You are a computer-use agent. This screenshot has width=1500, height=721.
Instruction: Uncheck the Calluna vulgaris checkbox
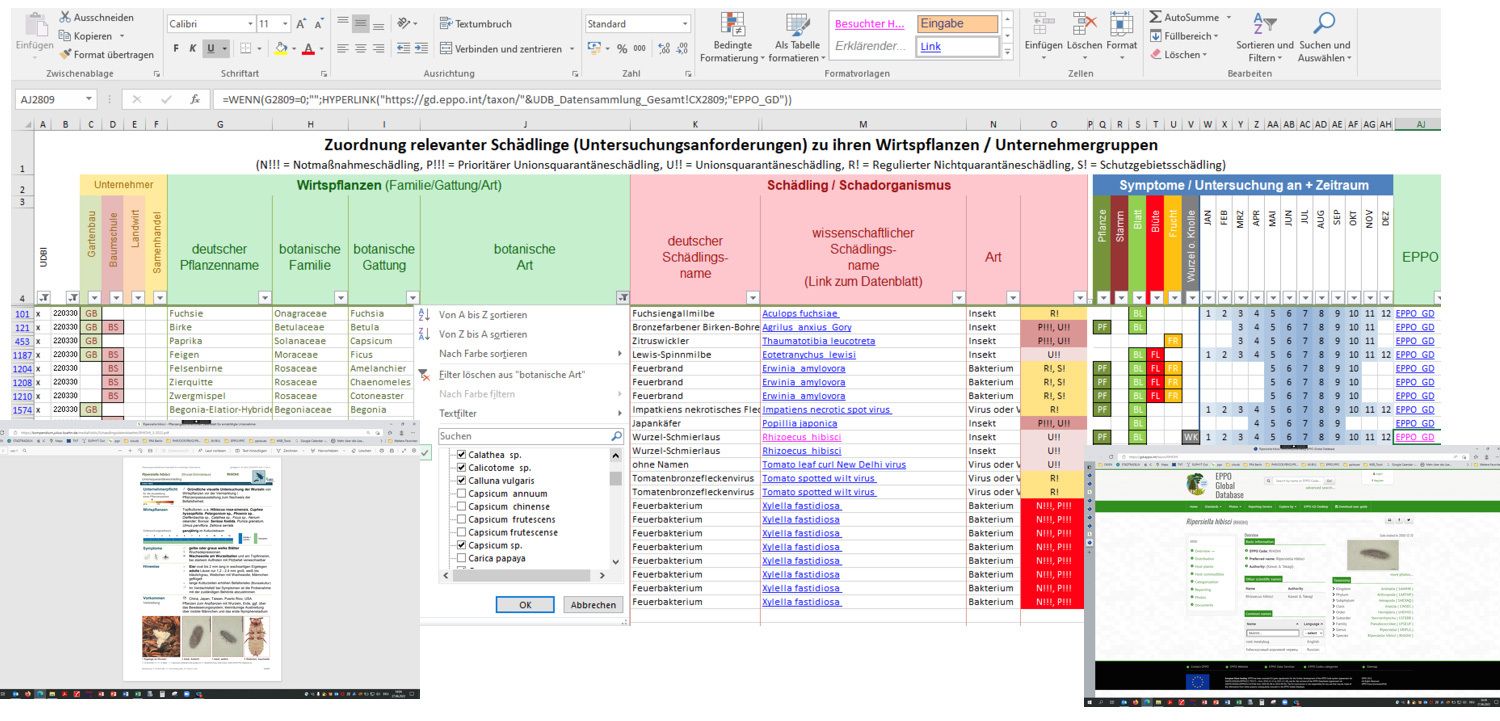[x=462, y=480]
